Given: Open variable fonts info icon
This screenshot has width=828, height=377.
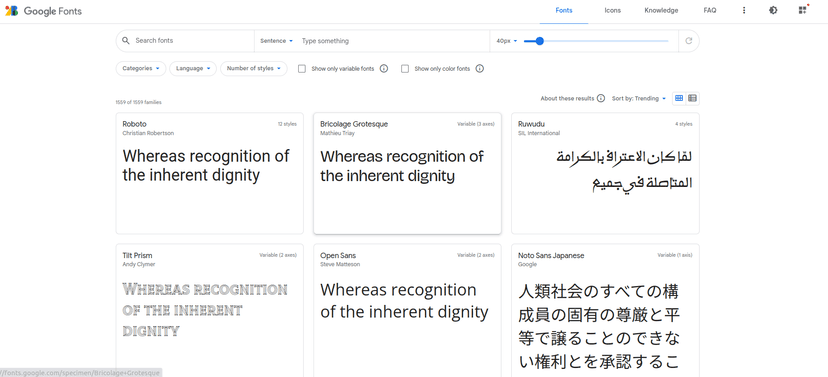Looking at the screenshot, I should (x=384, y=69).
